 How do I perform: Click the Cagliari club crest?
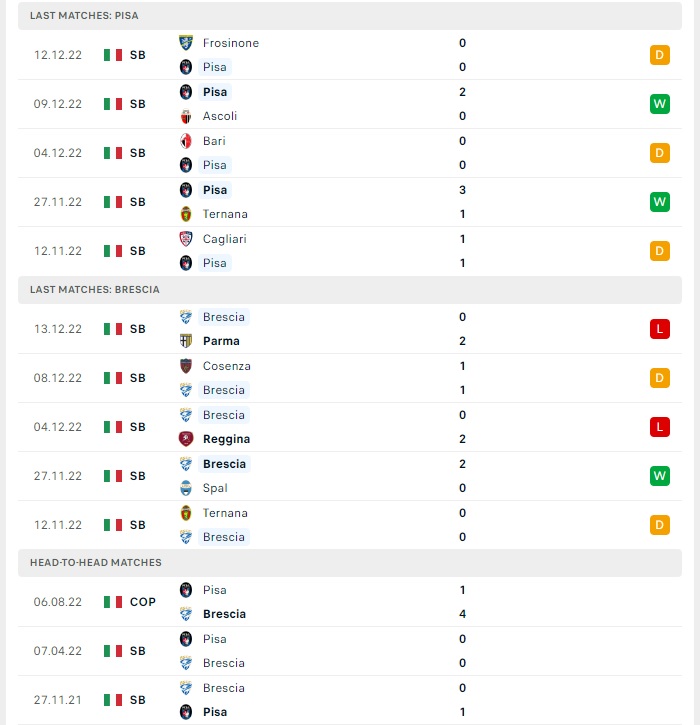pyautogui.click(x=186, y=239)
